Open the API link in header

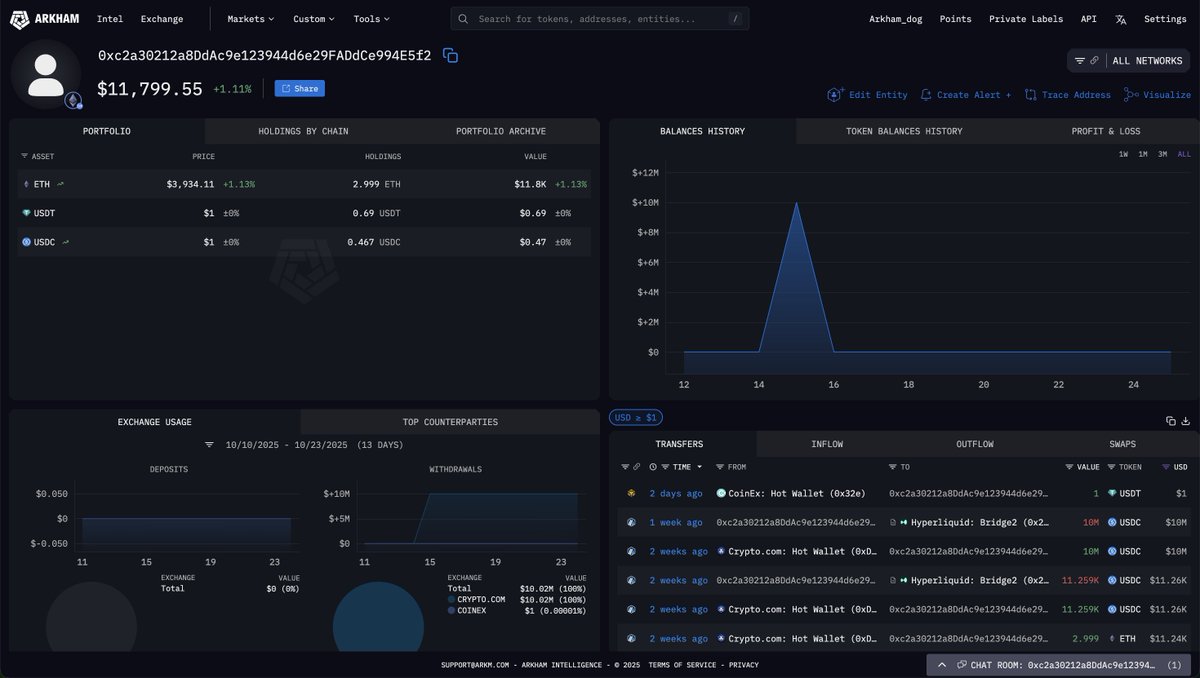pyautogui.click(x=1088, y=19)
